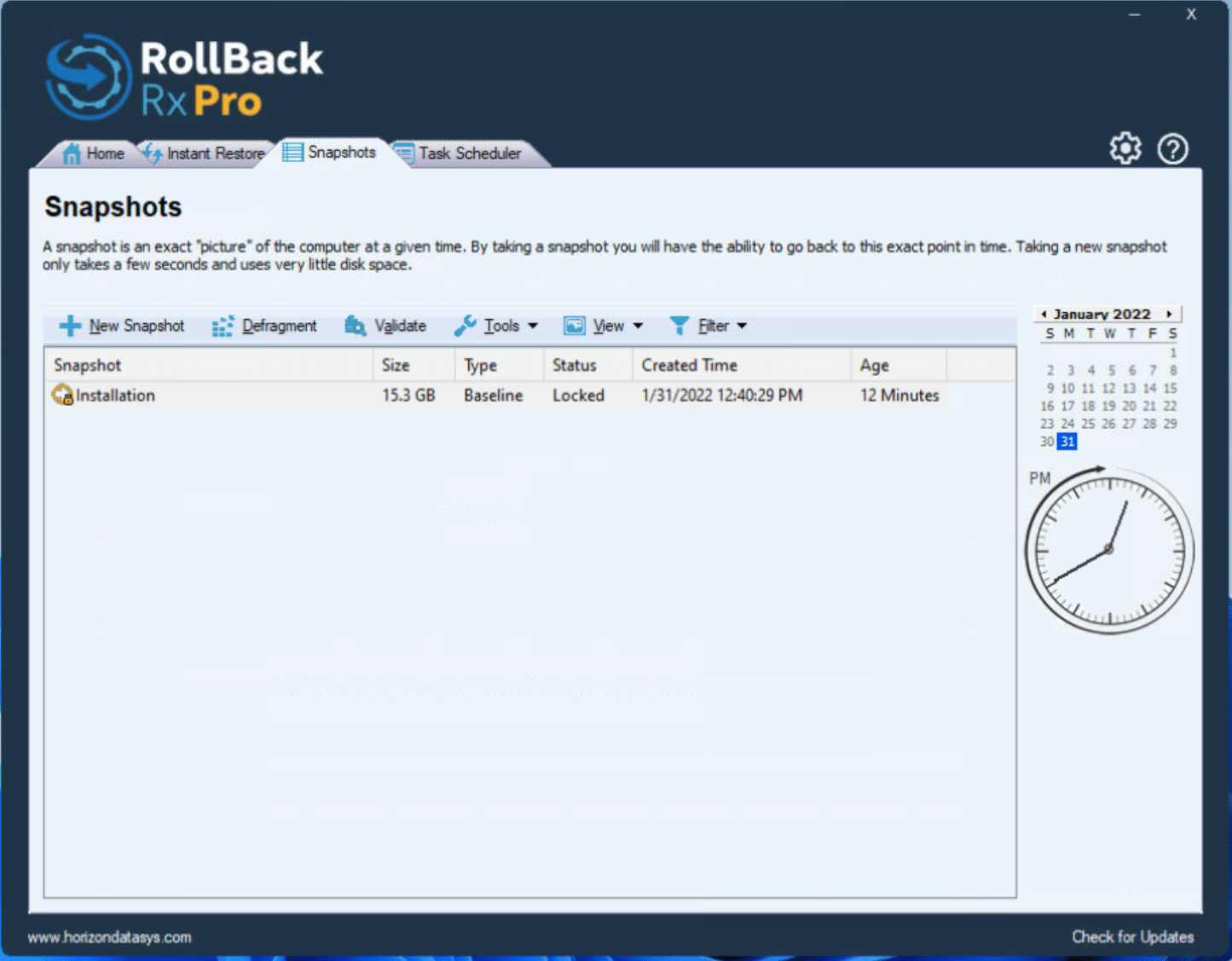Click the analog clock face to adjust time

[1108, 550]
